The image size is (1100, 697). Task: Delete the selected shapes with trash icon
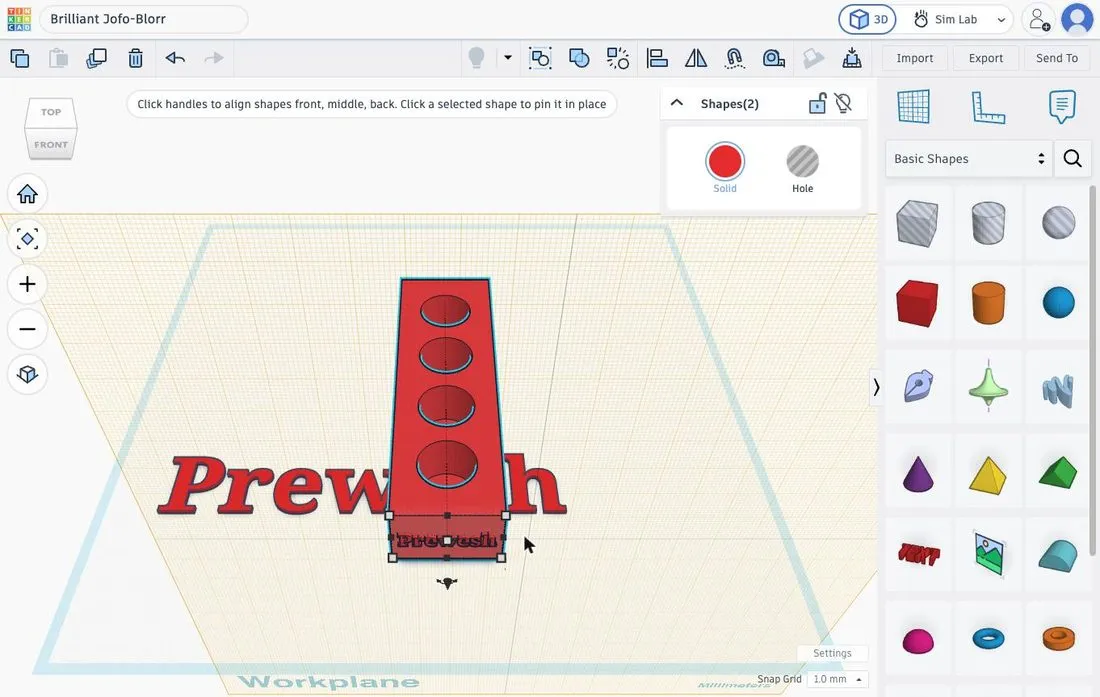[x=135, y=58]
